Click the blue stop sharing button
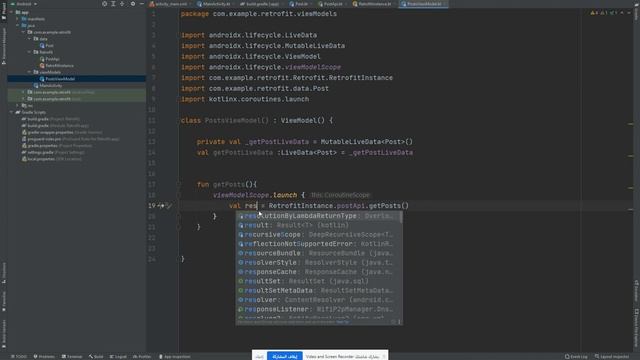640x360 pixels. pyautogui.click(x=284, y=356)
